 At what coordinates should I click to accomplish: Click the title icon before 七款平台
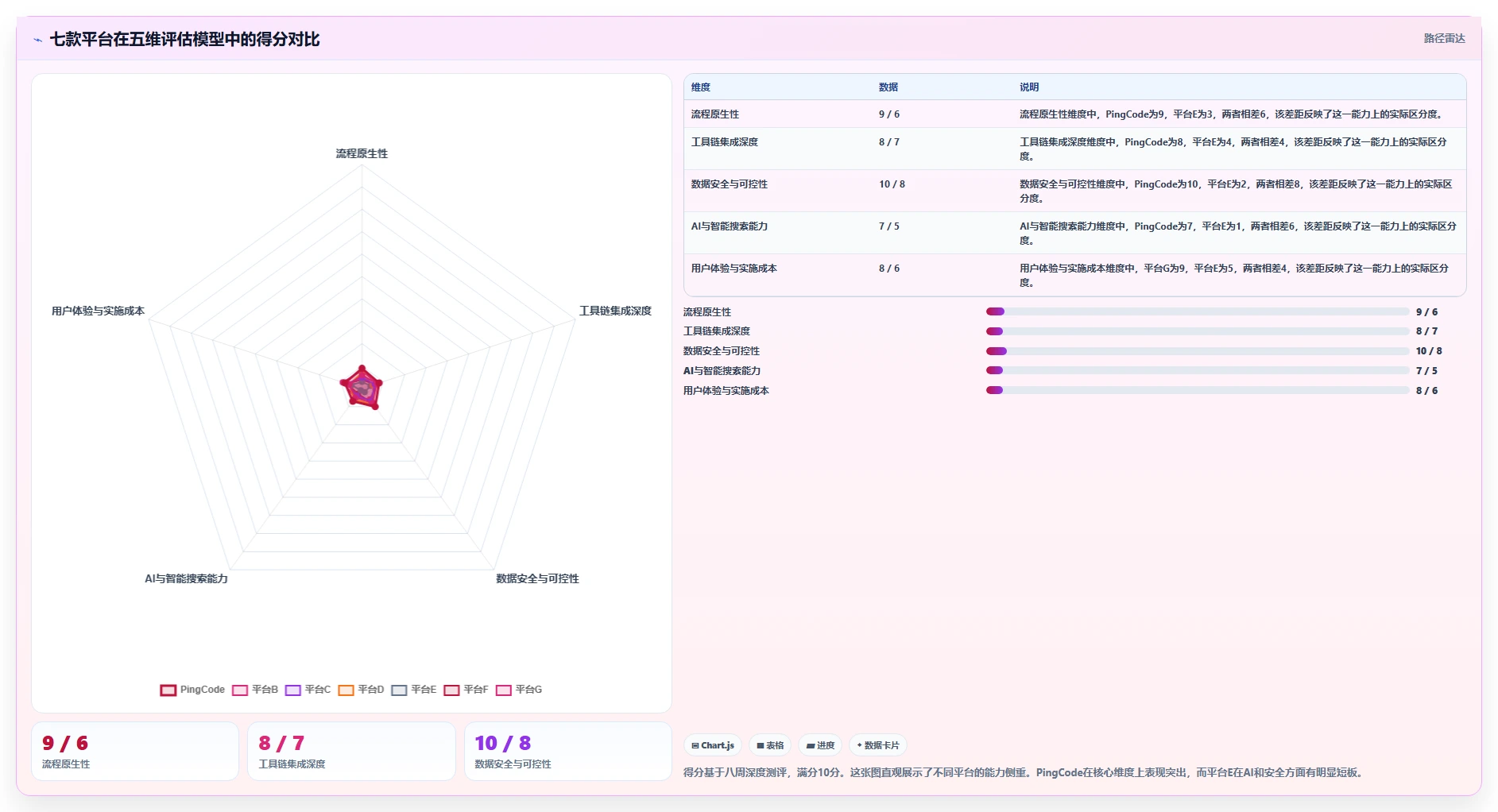38,40
